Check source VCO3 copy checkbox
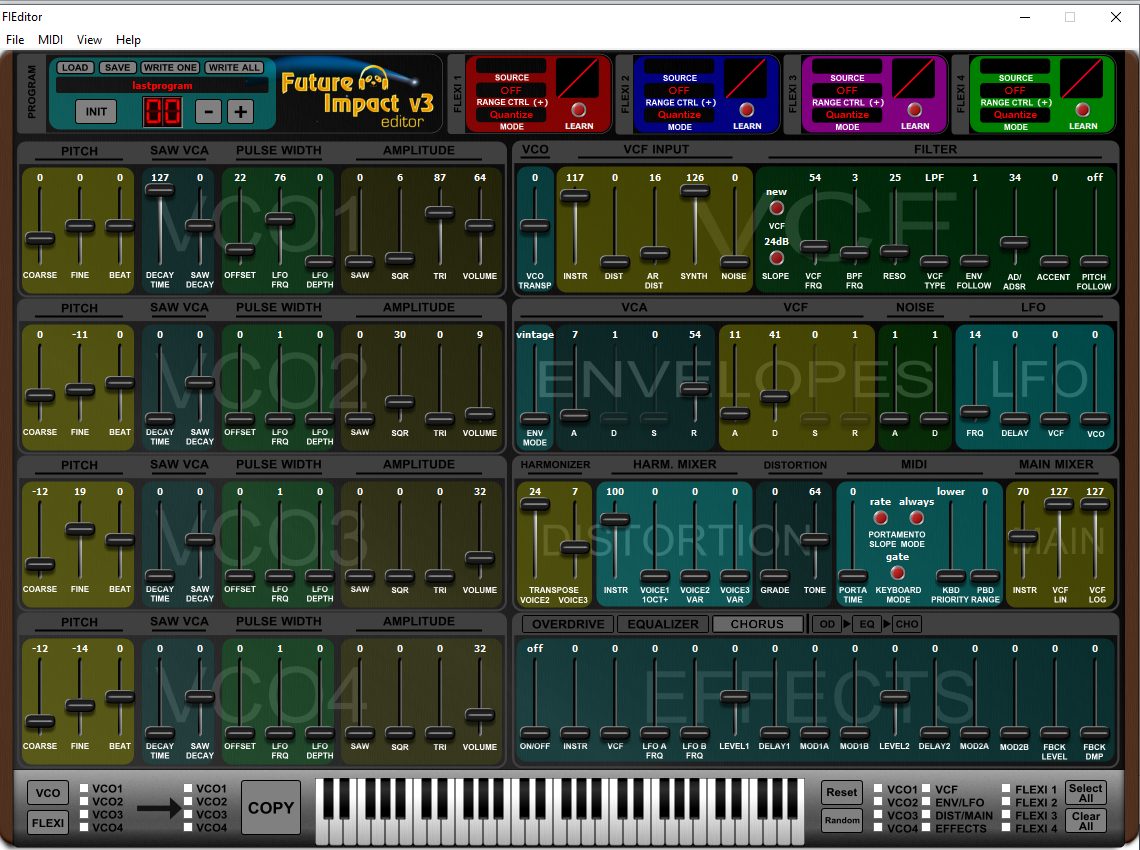 pos(84,814)
